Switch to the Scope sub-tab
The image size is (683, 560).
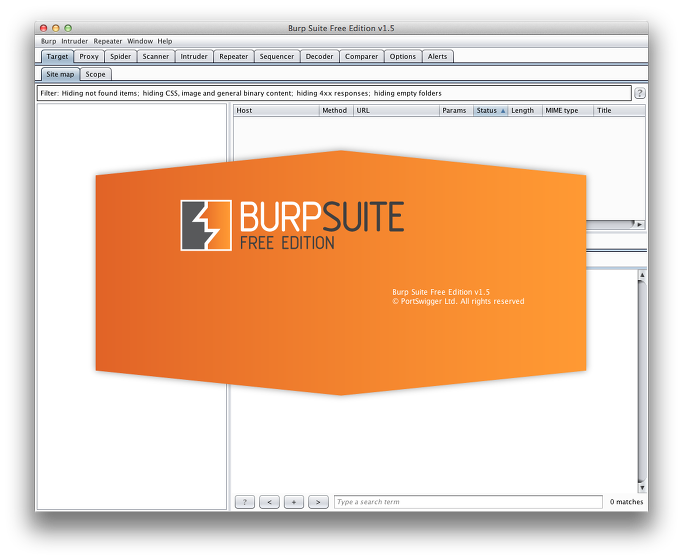pyautogui.click(x=95, y=74)
